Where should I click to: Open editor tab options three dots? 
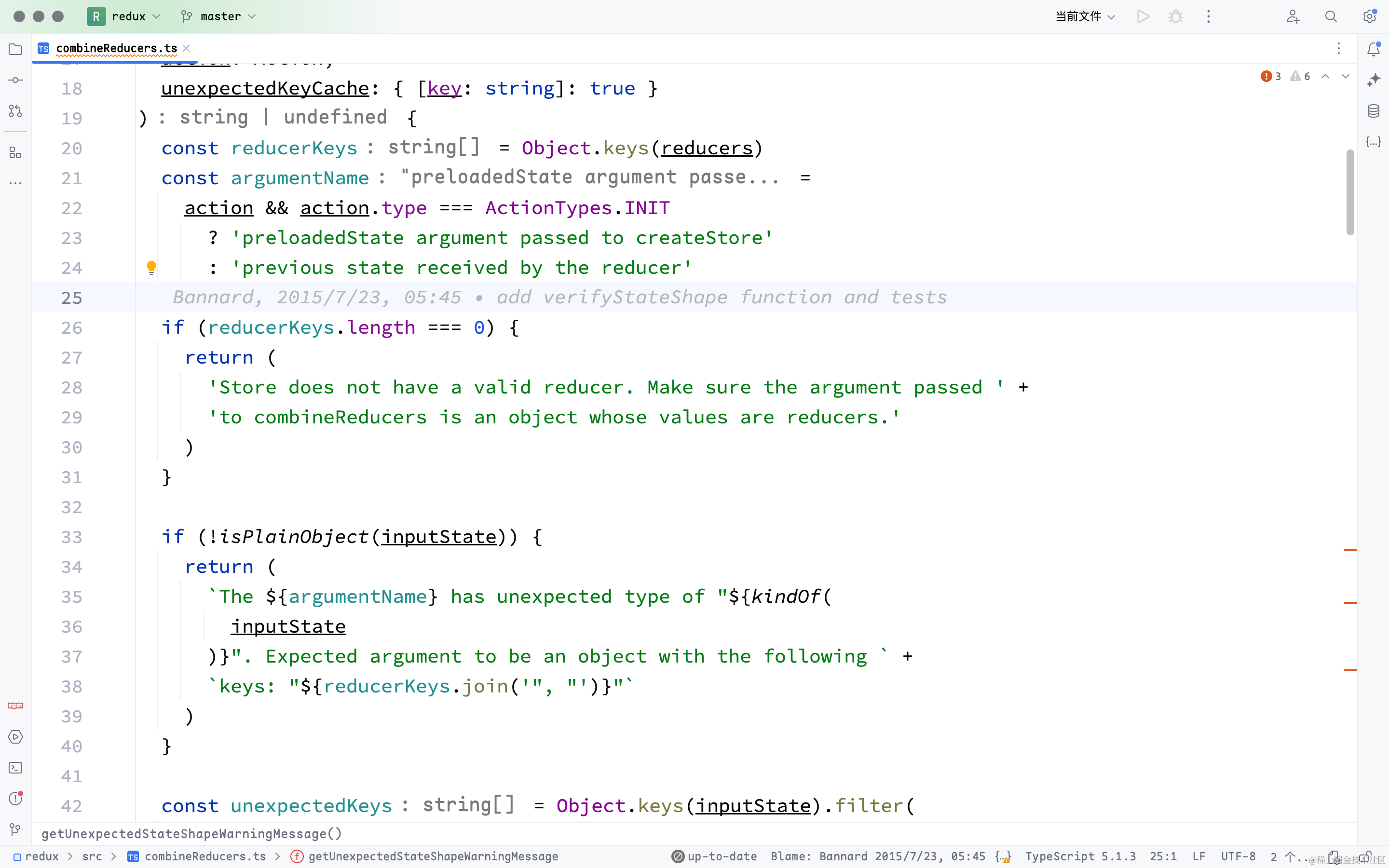pos(1338,48)
